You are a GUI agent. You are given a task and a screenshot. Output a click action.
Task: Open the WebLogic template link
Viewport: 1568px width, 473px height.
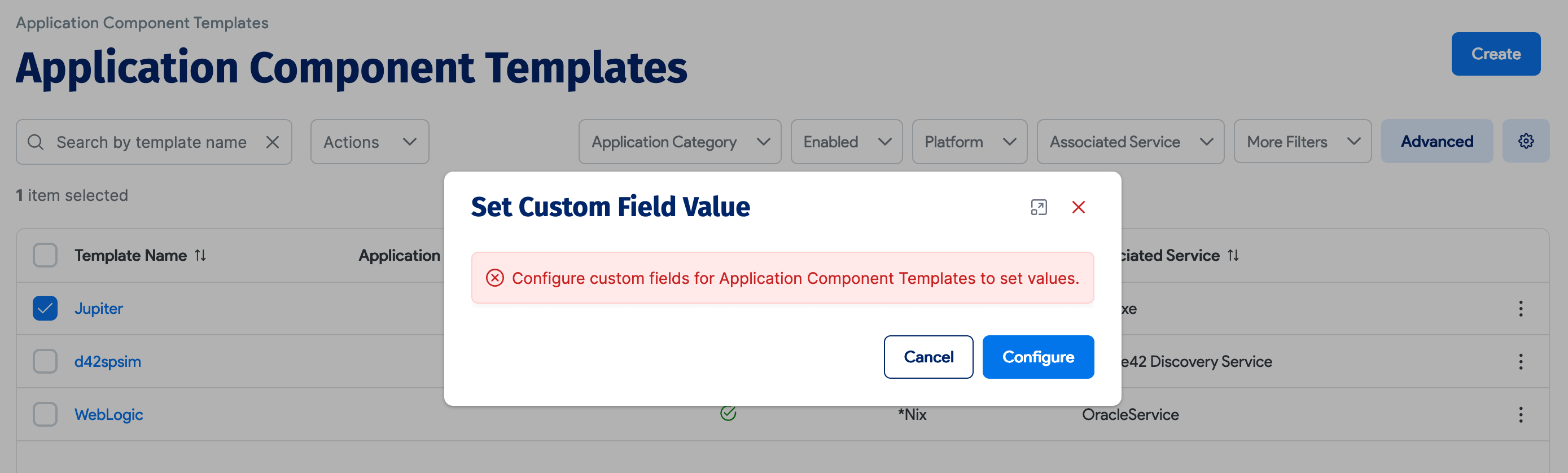109,414
